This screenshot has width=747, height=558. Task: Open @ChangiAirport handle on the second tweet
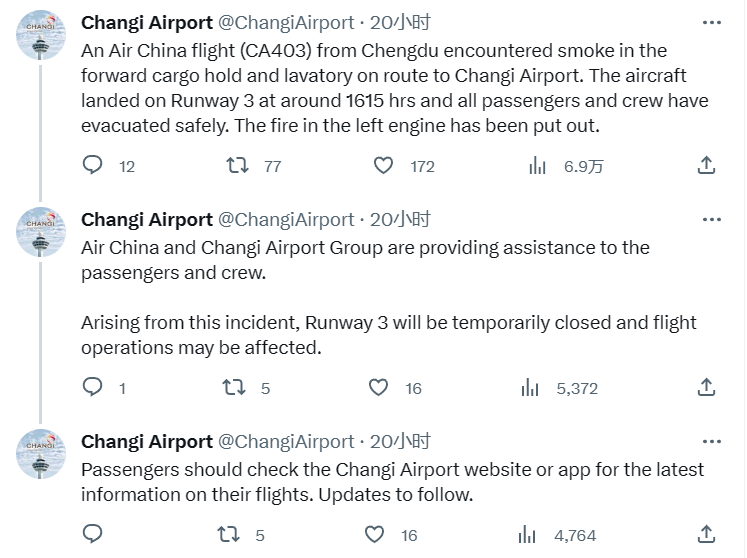[286, 220]
